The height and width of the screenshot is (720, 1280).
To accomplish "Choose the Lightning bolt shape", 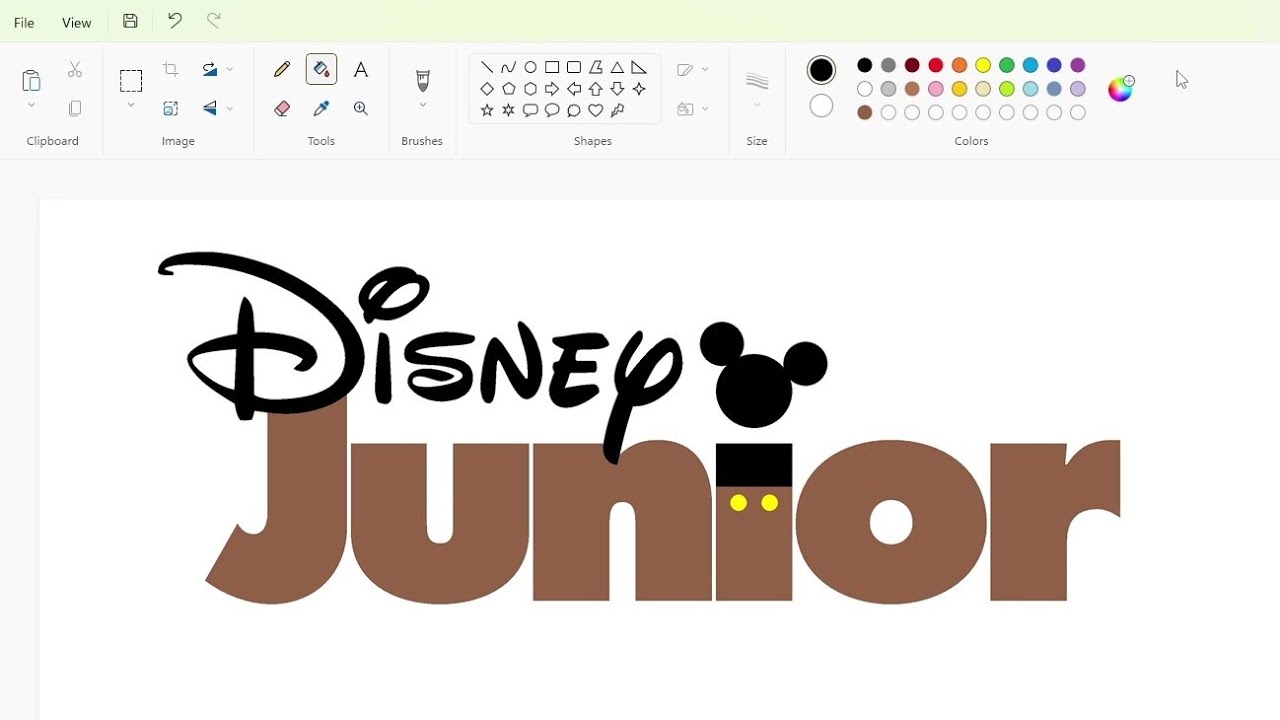I will pyautogui.click(x=617, y=110).
